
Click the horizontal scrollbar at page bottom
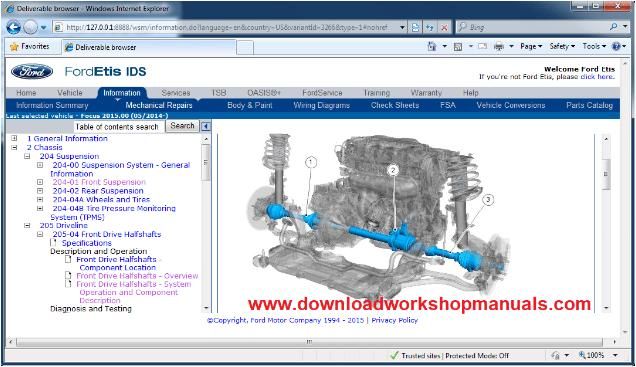(x=309, y=342)
